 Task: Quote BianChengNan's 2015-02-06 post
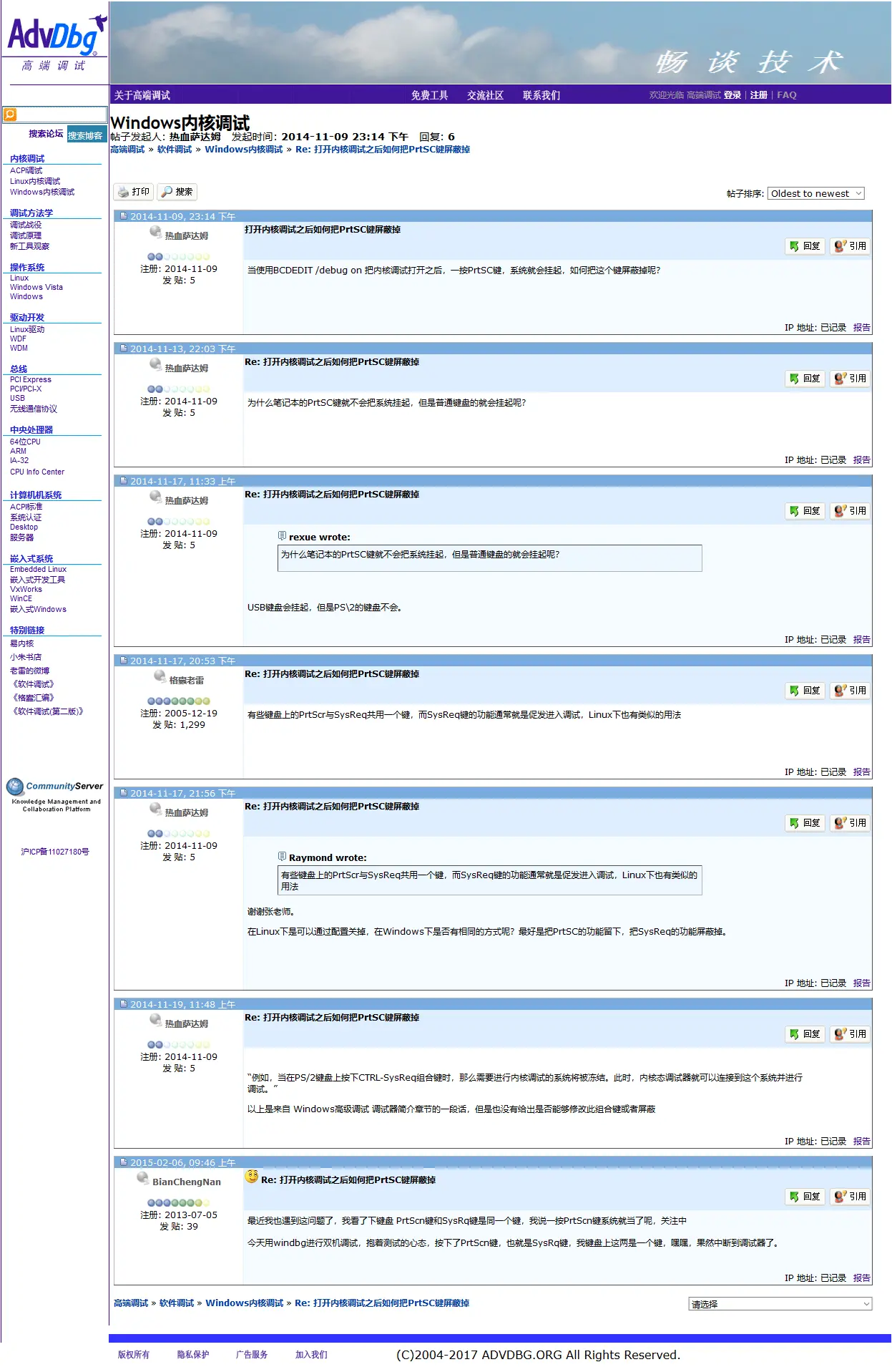(x=851, y=1197)
